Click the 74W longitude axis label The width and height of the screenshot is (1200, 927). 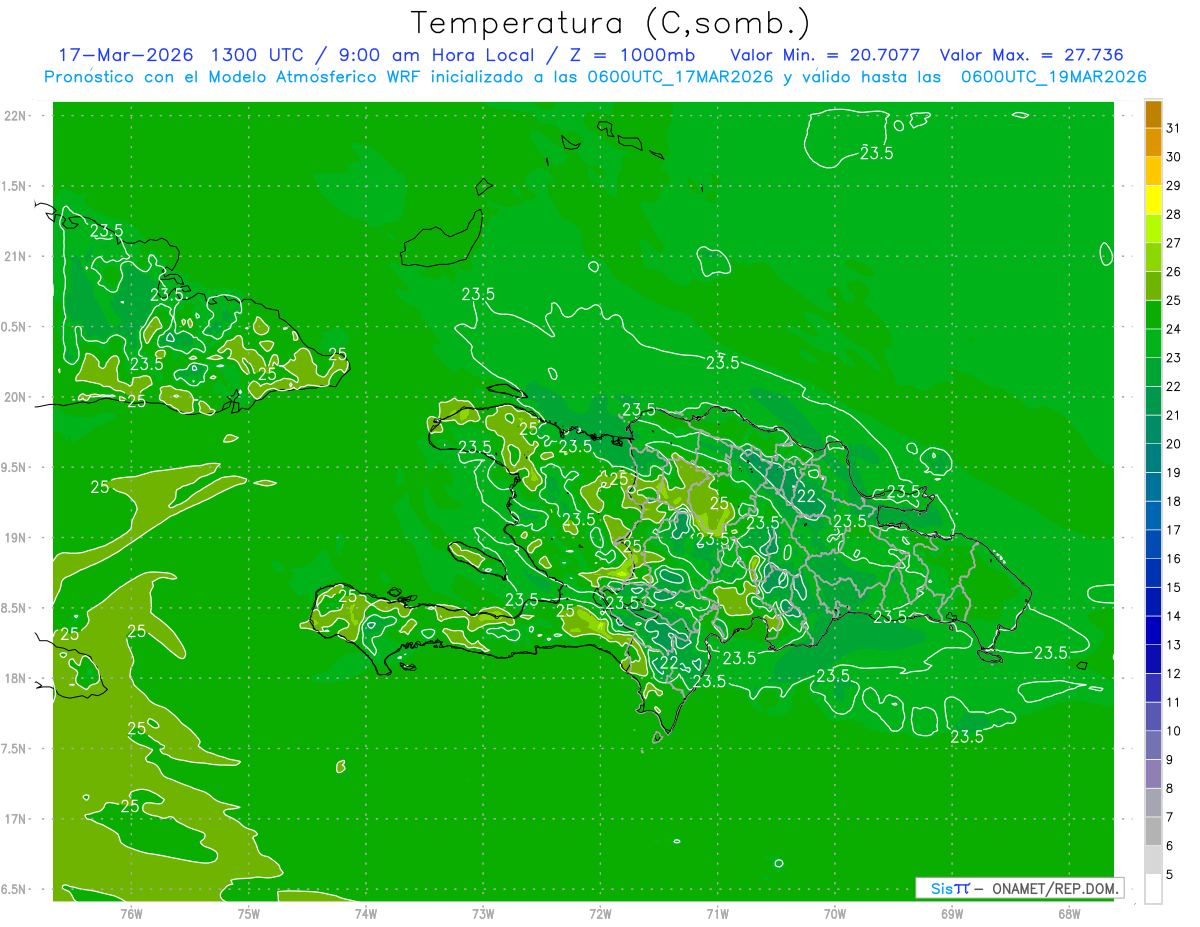[366, 913]
